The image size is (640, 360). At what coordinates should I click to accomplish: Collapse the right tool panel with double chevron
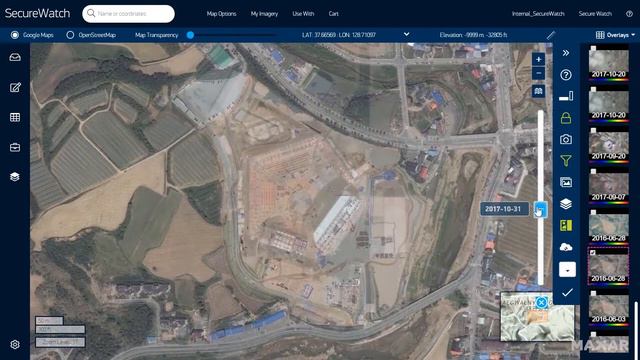566,53
